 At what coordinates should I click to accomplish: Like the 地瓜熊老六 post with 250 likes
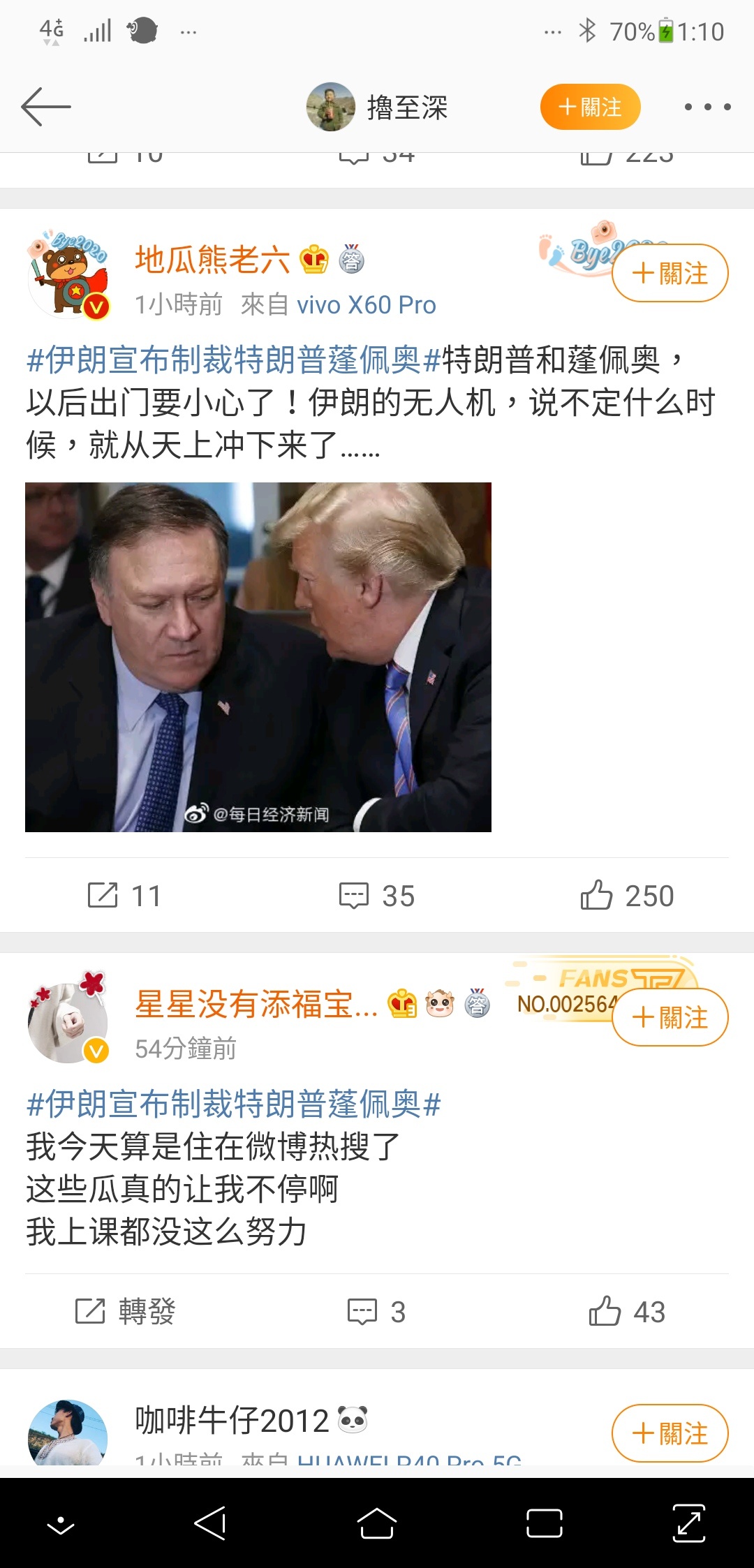(x=627, y=895)
